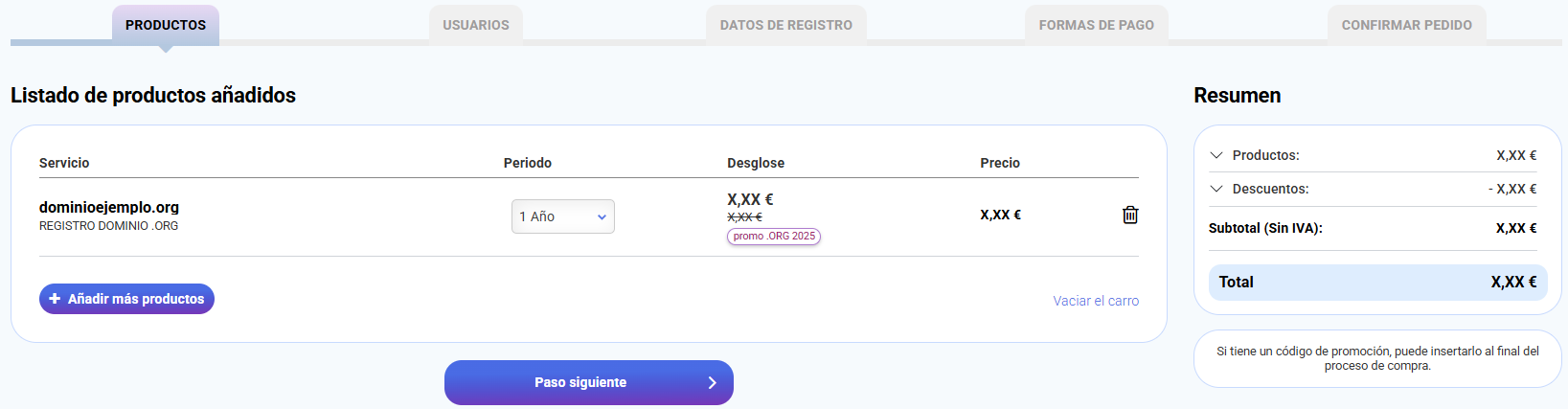Go to the FORMAS DE PAGO tab
Viewport: 1568px width, 409px height.
1096,25
